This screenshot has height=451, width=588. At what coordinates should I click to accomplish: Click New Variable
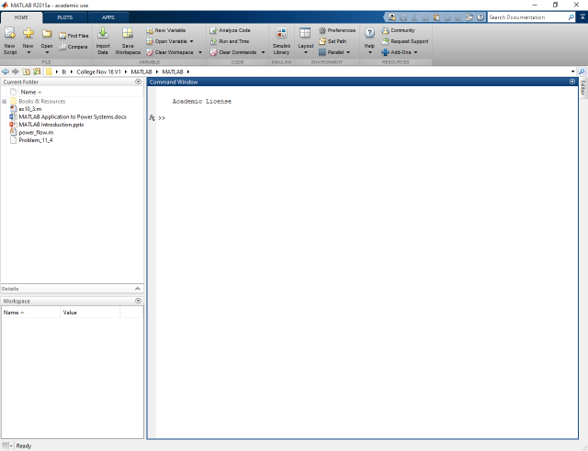[166, 30]
